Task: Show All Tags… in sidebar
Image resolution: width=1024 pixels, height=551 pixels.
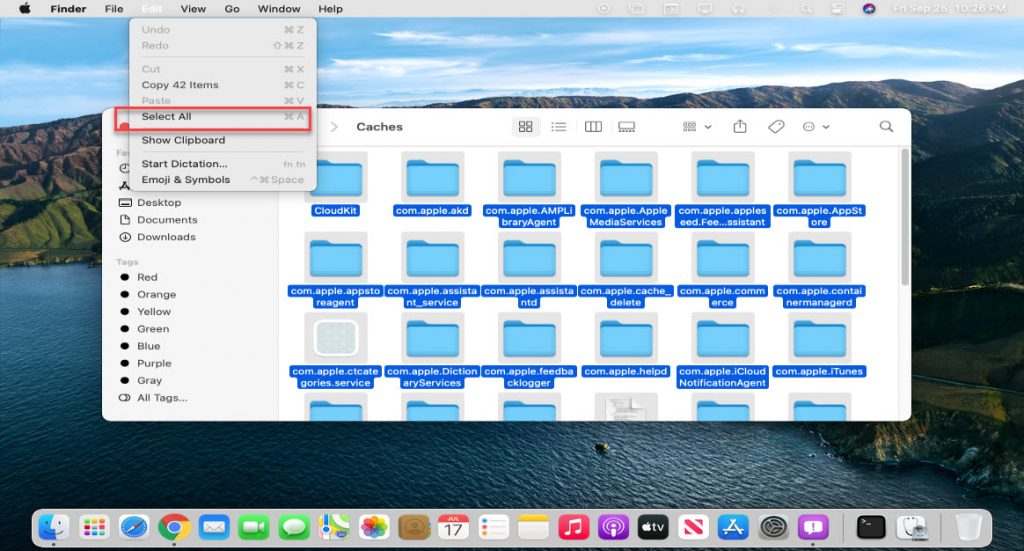Action: point(162,398)
